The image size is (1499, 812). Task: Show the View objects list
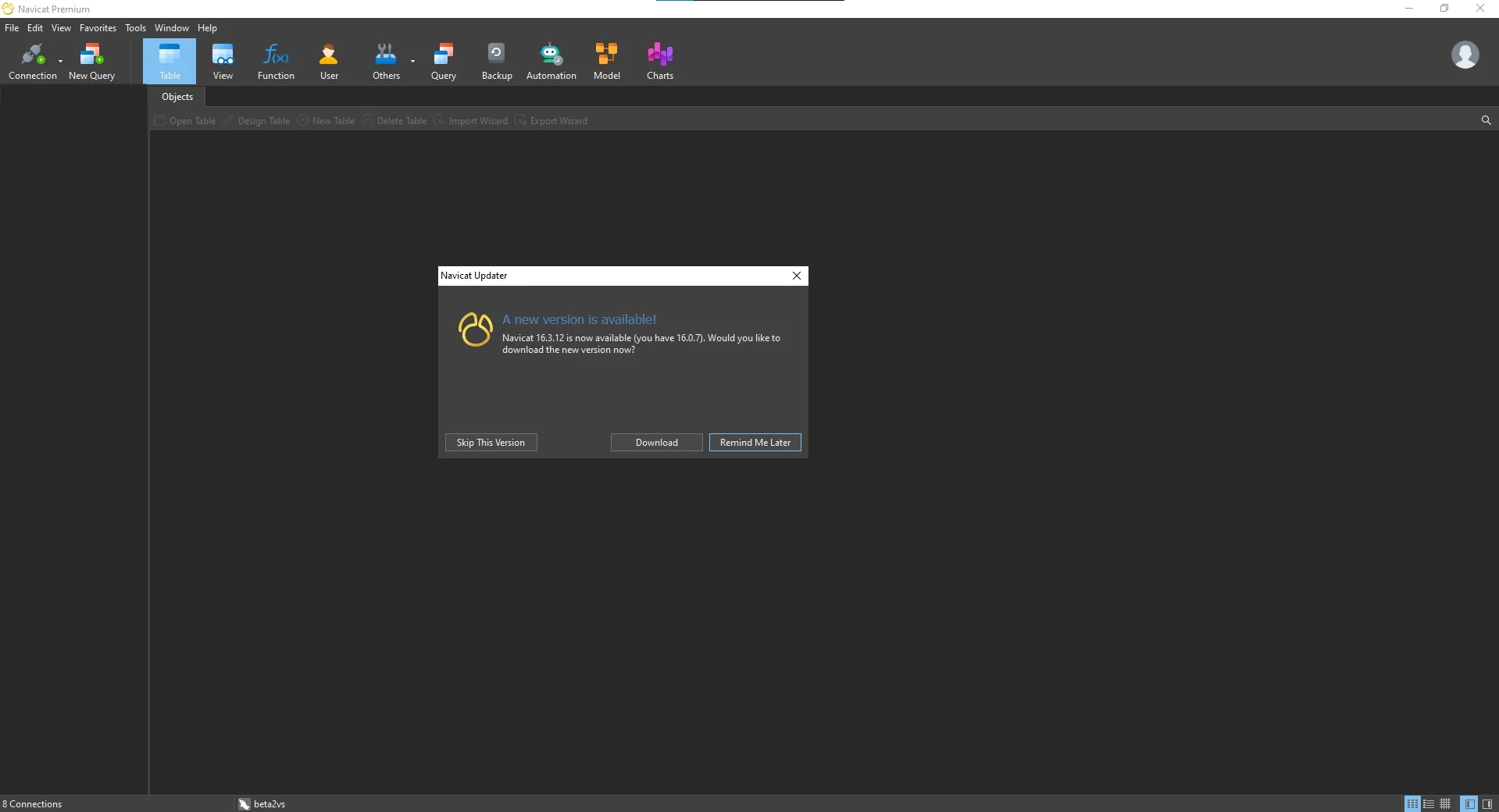click(x=223, y=62)
